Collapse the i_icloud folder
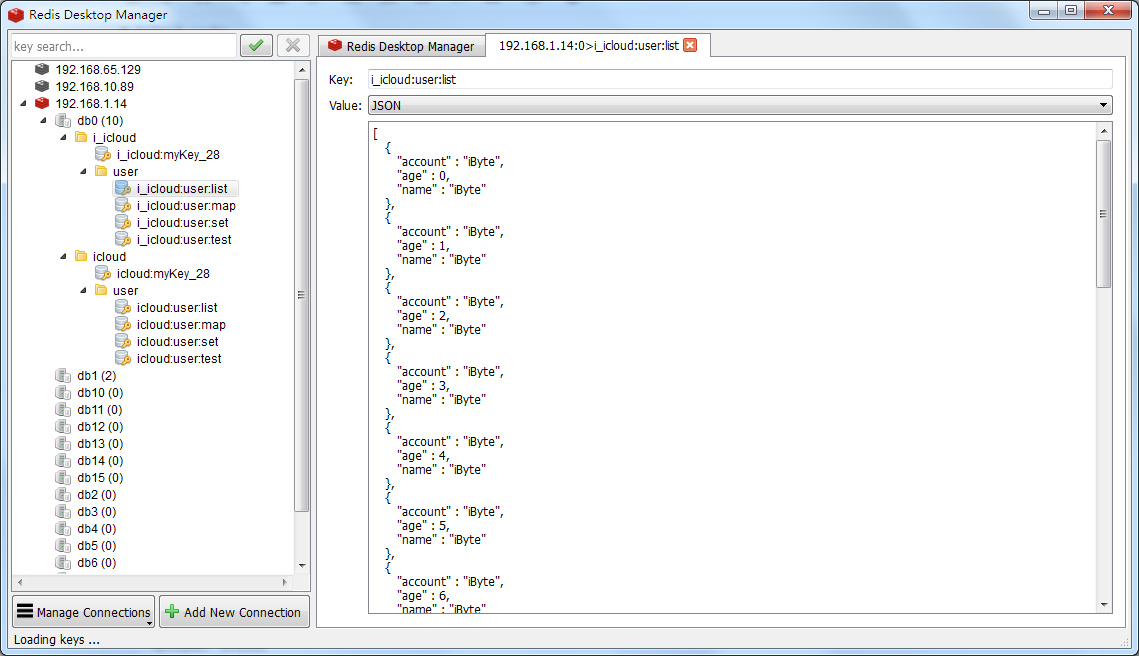 click(64, 137)
